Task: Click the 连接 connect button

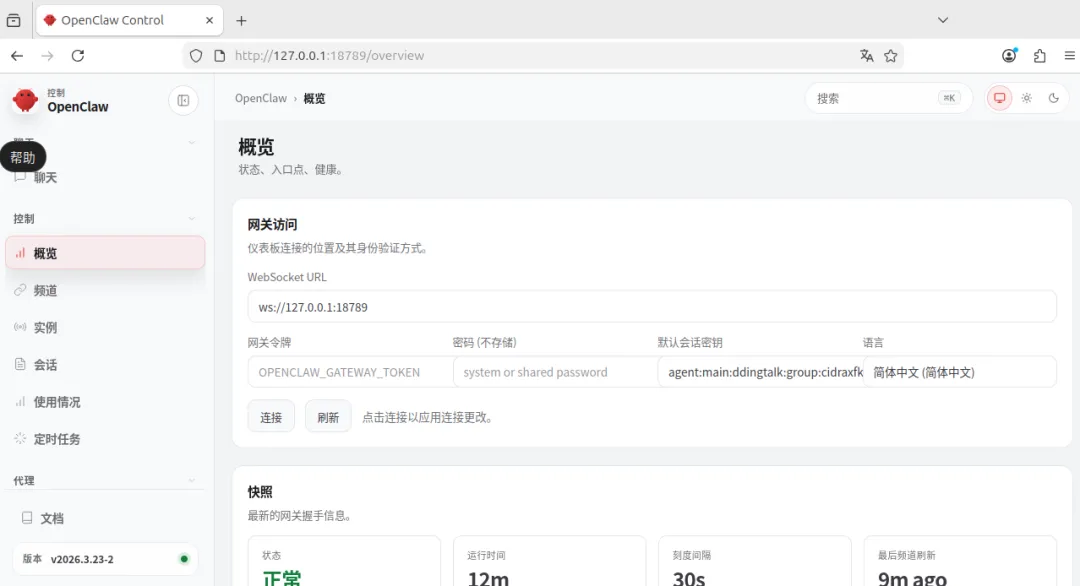Action: (x=271, y=417)
